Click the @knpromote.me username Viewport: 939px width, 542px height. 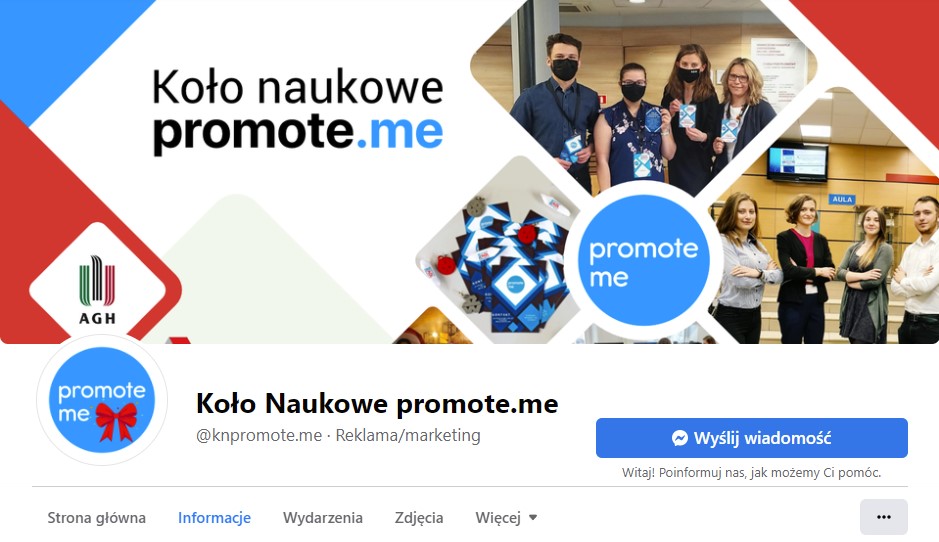[x=259, y=435]
